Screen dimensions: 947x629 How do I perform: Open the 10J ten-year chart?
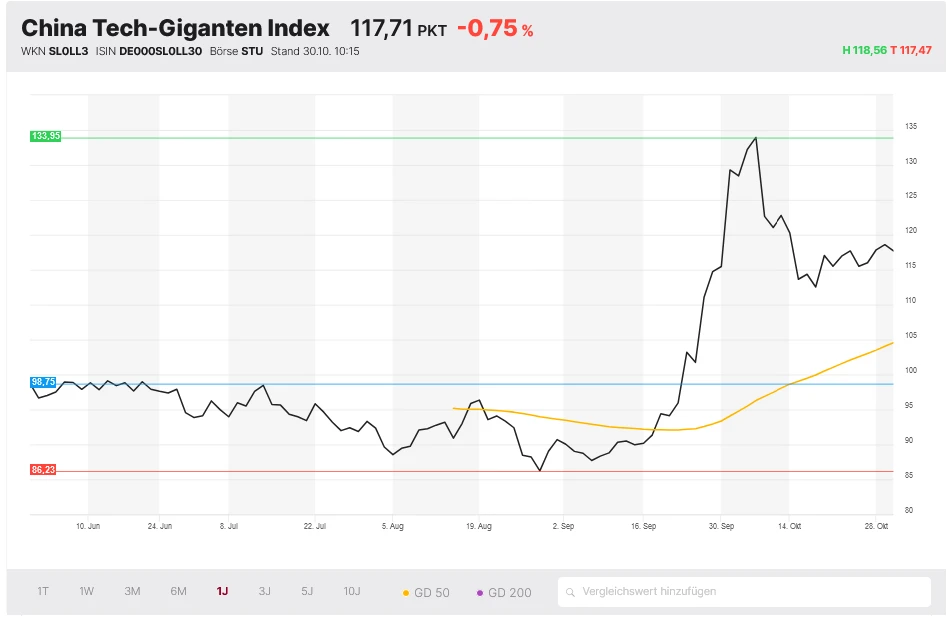(351, 591)
